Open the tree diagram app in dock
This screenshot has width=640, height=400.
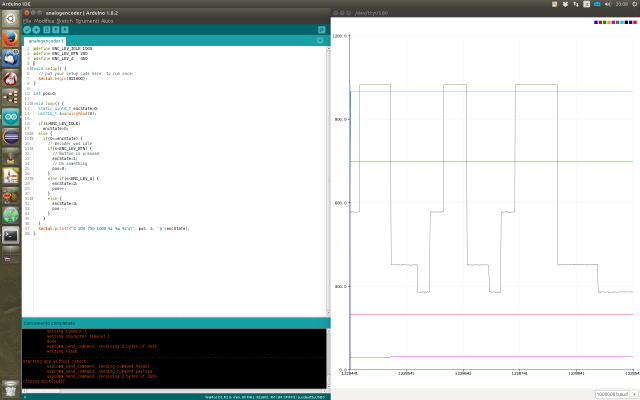pyautogui.click(x=11, y=98)
